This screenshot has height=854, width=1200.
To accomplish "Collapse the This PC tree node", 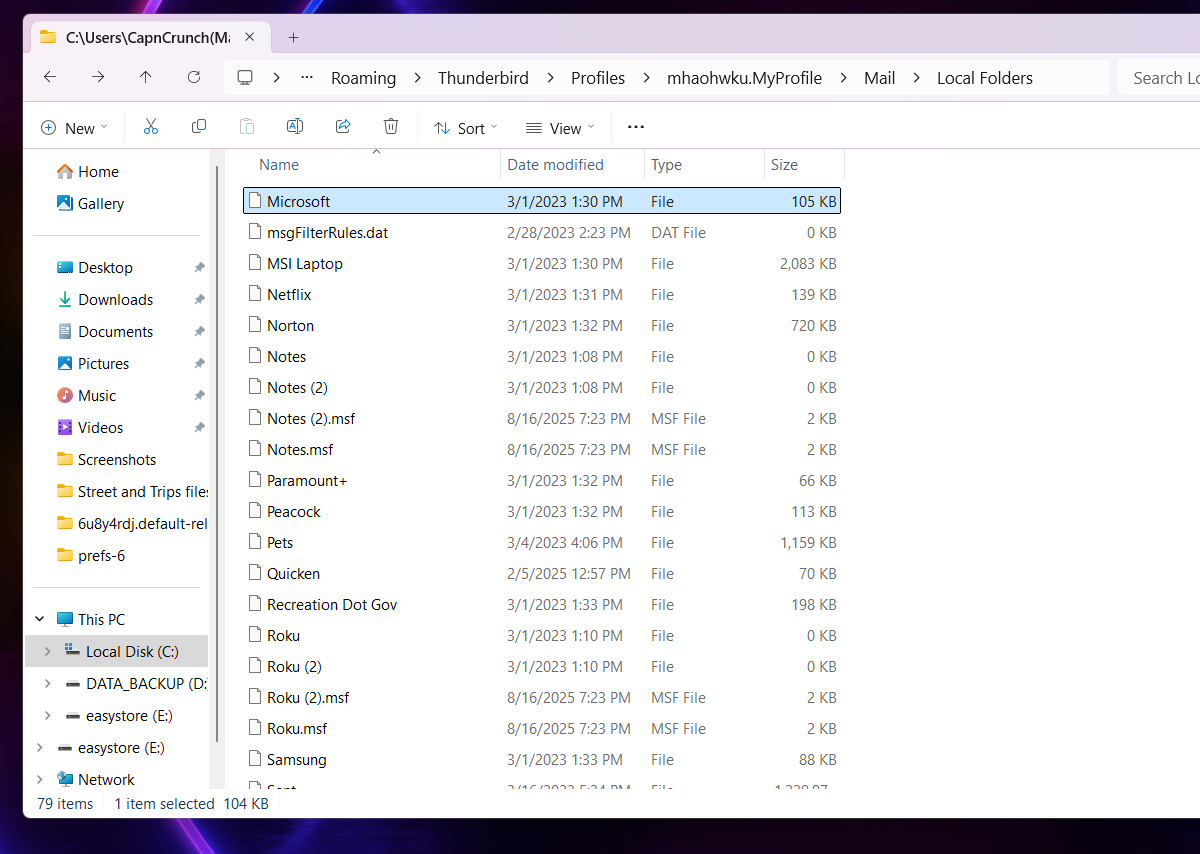I will tap(40, 620).
